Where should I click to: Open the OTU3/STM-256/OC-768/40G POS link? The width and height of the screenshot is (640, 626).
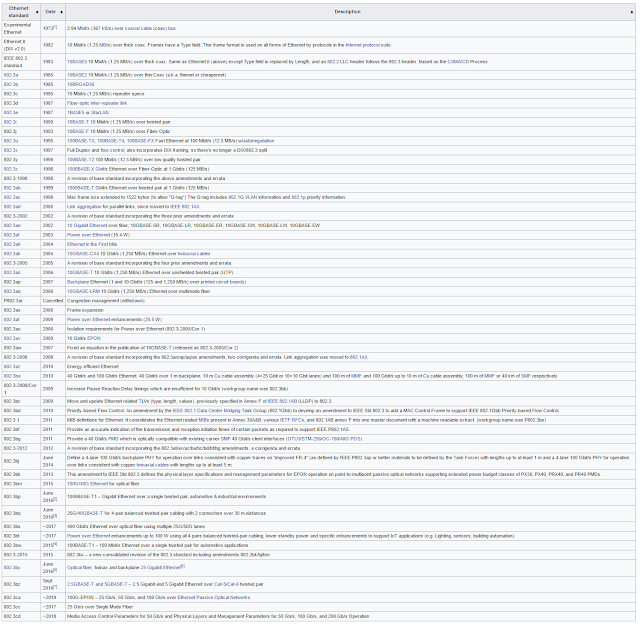point(324,439)
